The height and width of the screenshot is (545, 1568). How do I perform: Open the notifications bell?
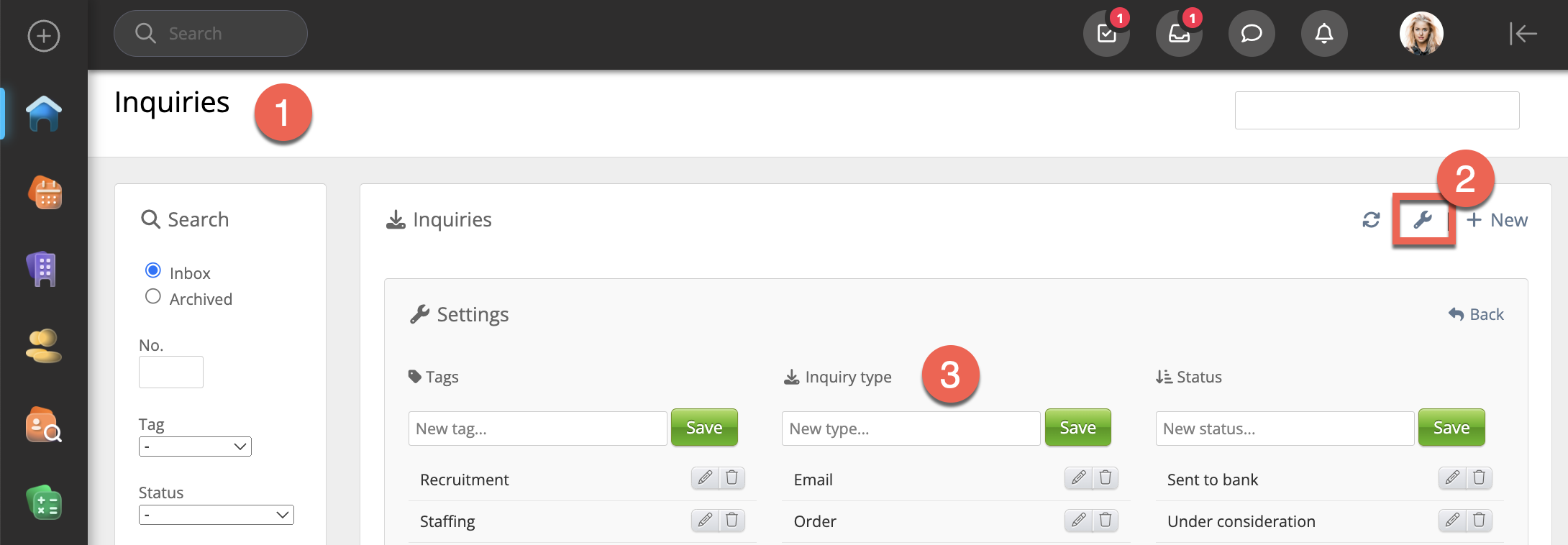click(1324, 34)
